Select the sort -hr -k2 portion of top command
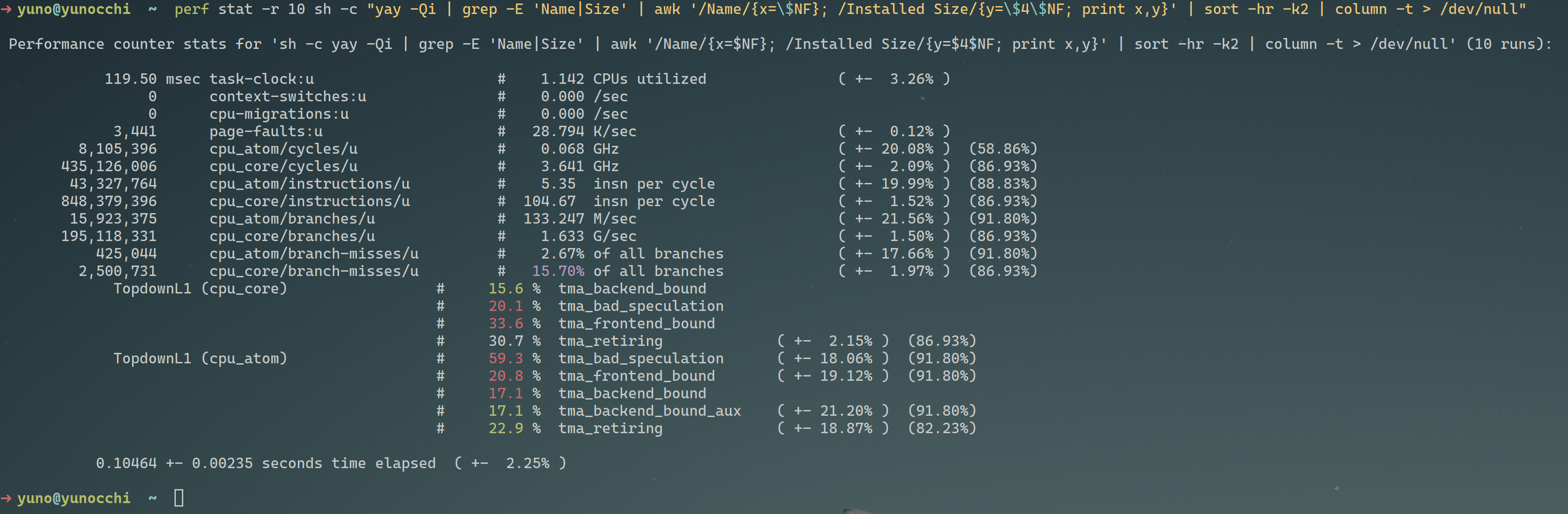Screen dimensions: 1568x514 1256,10
